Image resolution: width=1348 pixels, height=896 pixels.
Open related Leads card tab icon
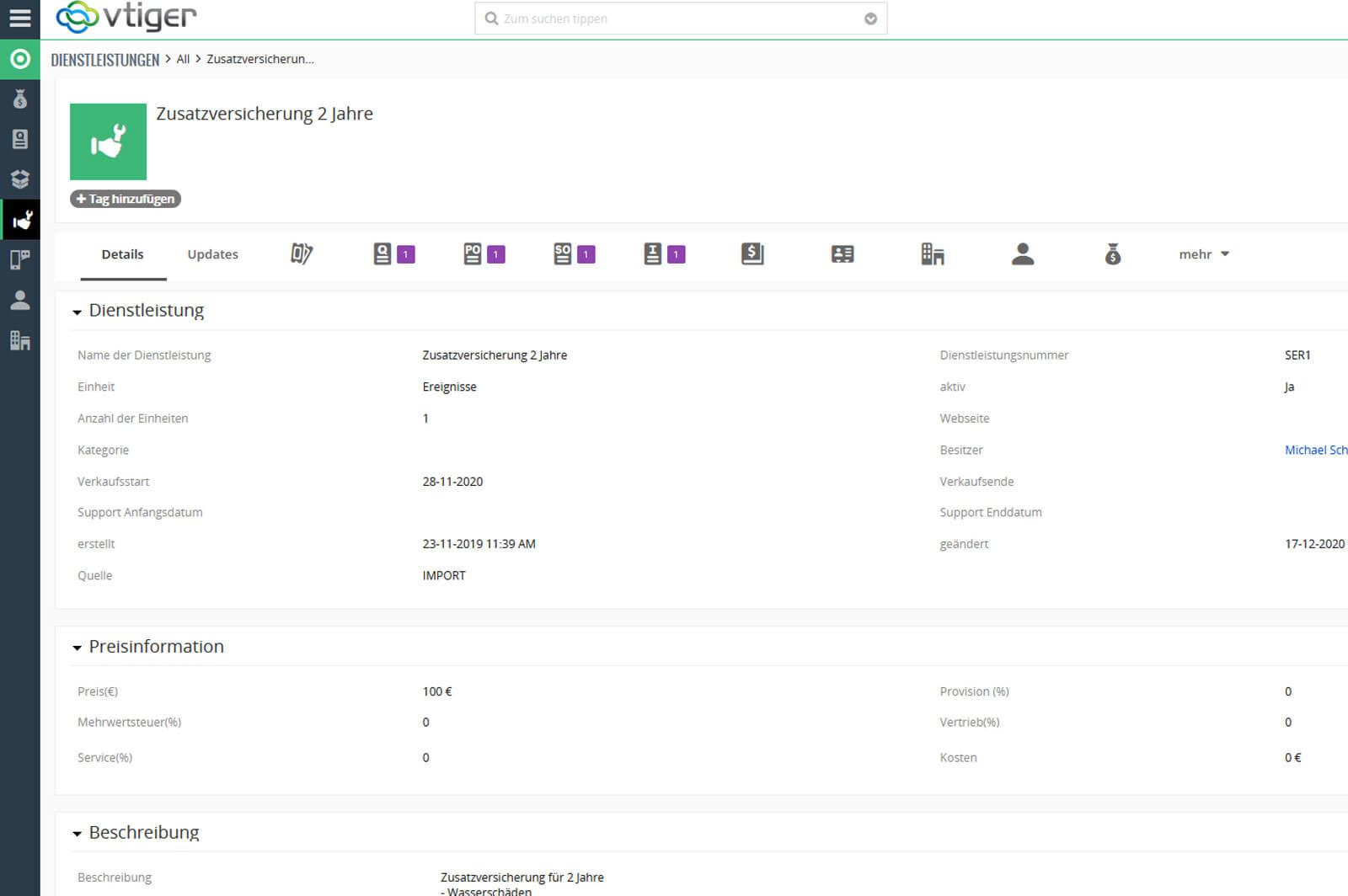tap(842, 253)
